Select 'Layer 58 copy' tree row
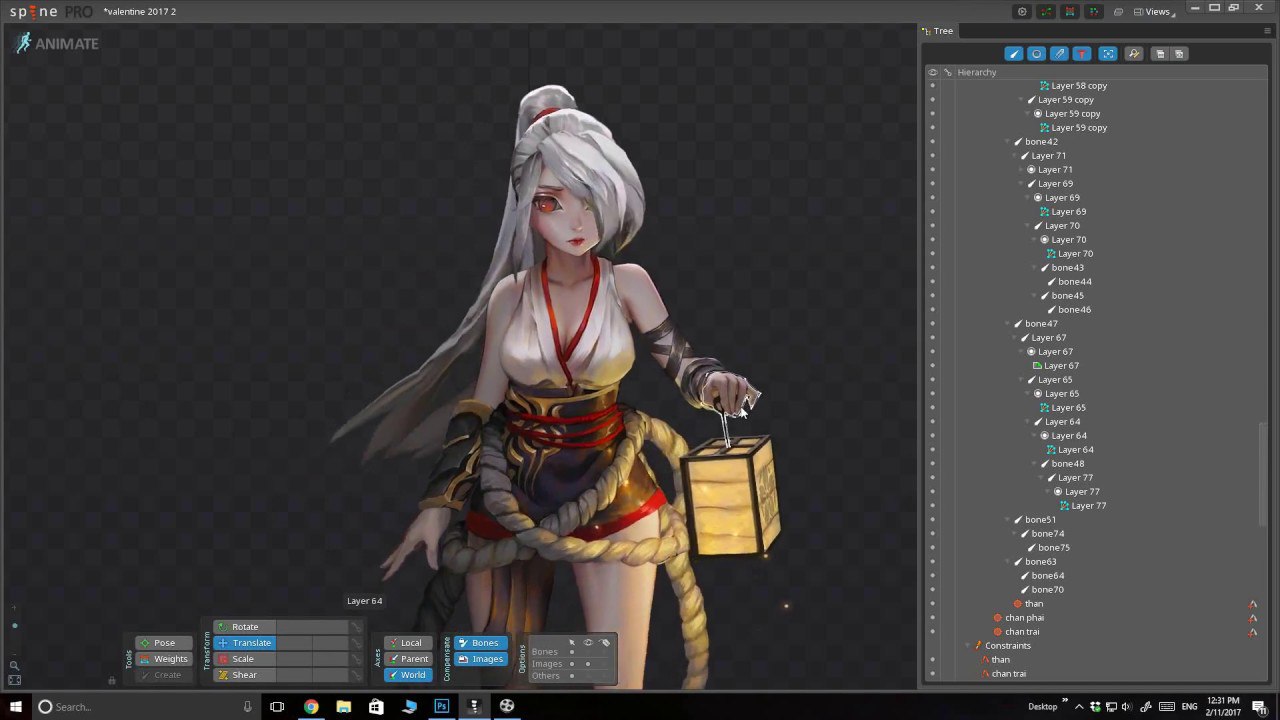1280x720 pixels. [1079, 86]
